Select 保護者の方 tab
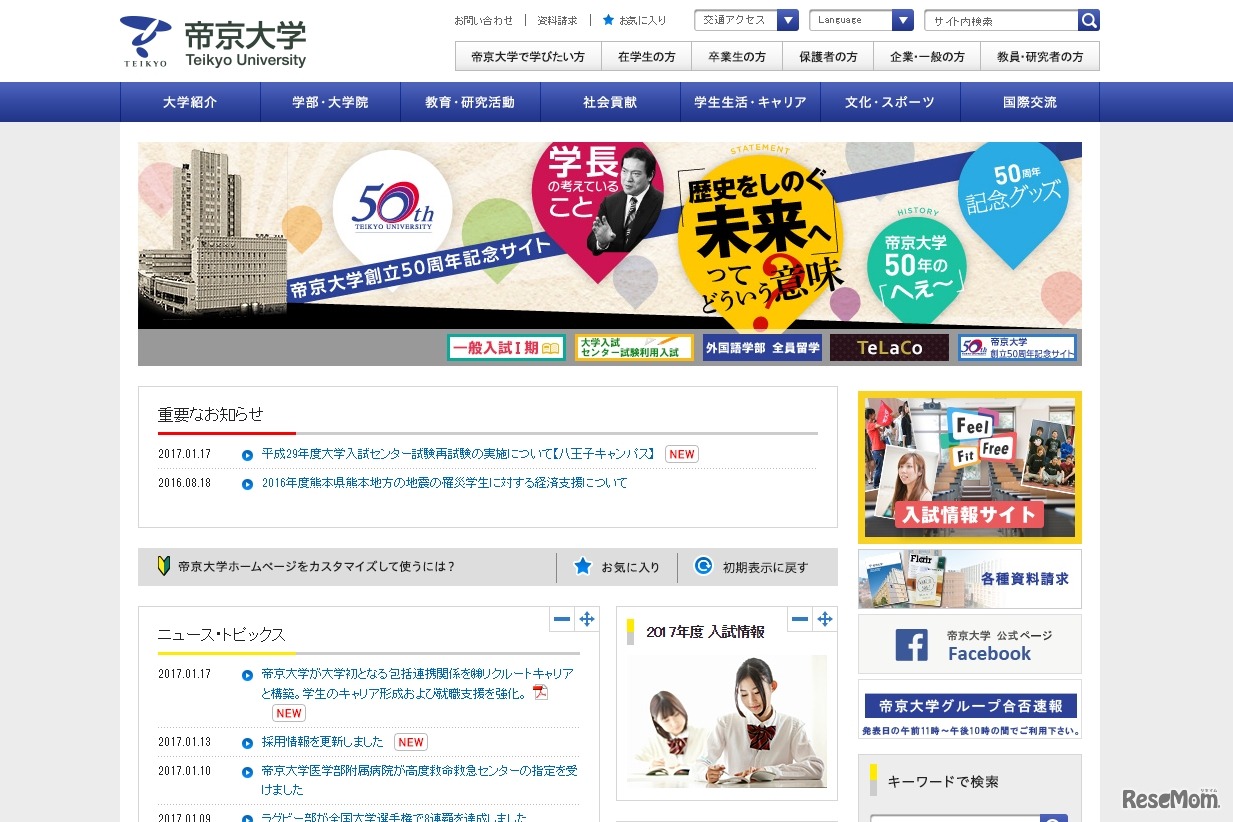Viewport: 1233px width, 822px height. coord(828,57)
